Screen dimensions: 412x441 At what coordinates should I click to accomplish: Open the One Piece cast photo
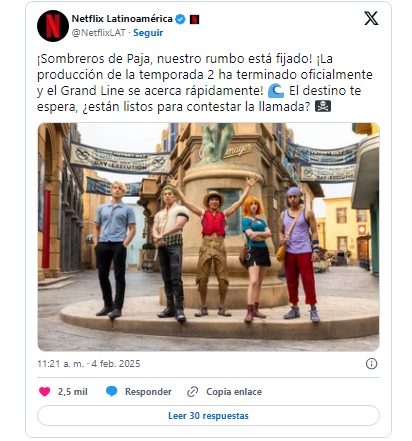(x=208, y=237)
